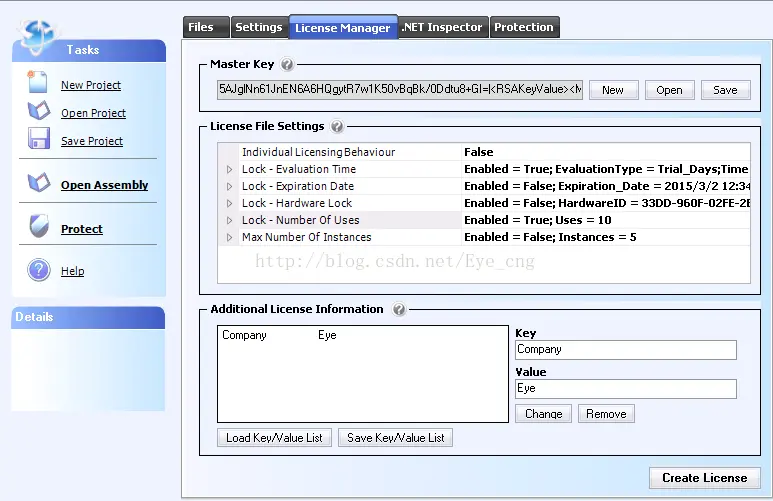Click HardwareID 33DD-960F value cell
Viewport: 773px width, 501px height.
[x=607, y=203]
